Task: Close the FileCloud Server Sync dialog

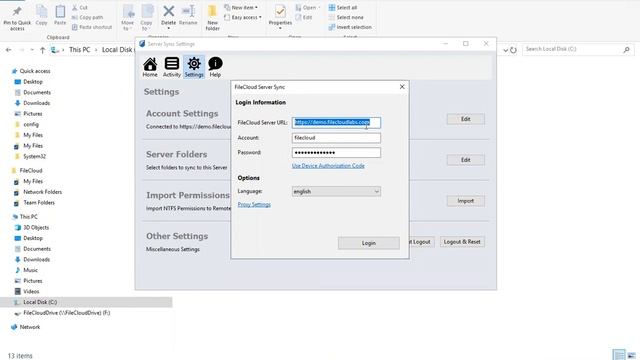Action: 402,87
